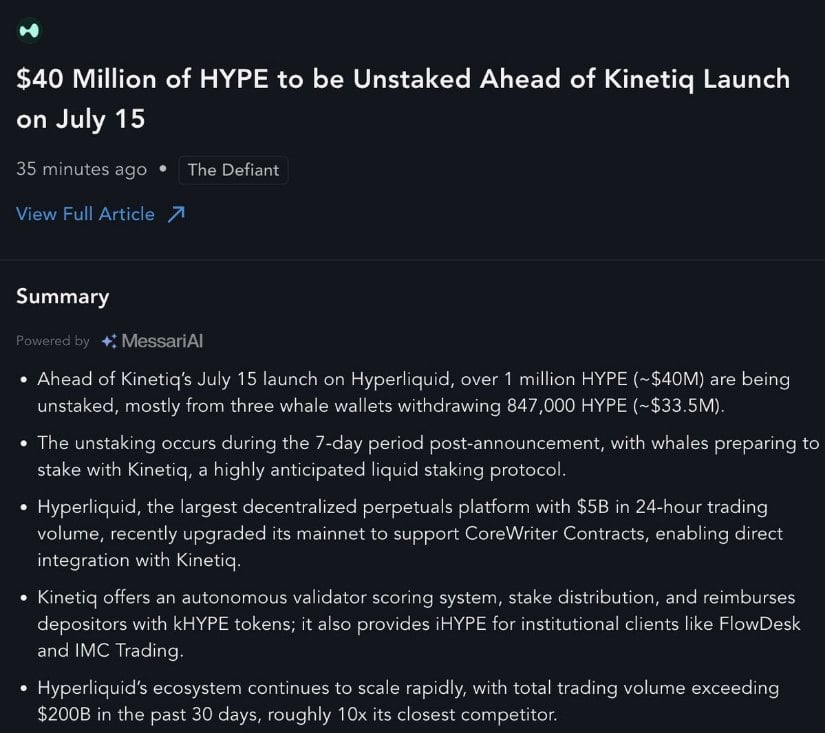
Task: Click the Summary section heading
Action: [x=63, y=297]
